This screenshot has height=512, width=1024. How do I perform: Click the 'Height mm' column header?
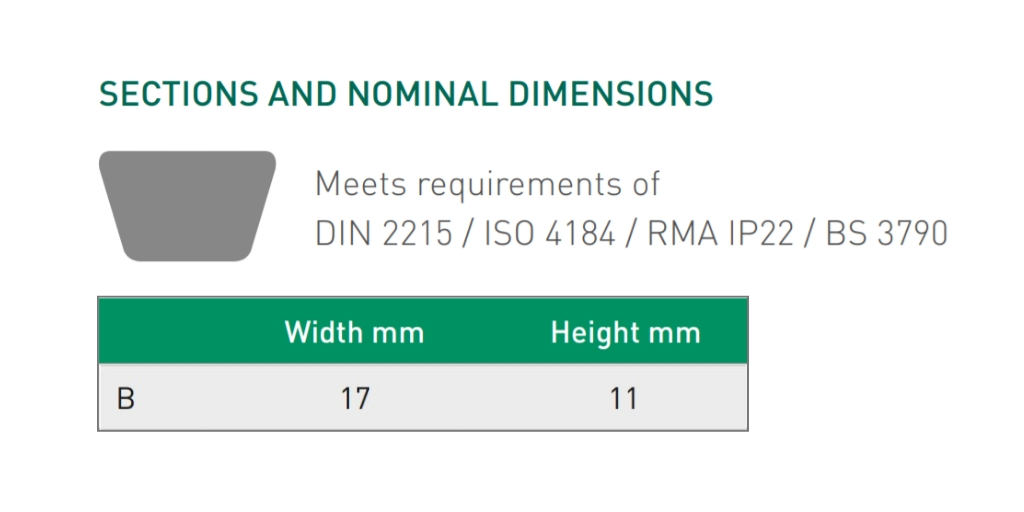(626, 332)
